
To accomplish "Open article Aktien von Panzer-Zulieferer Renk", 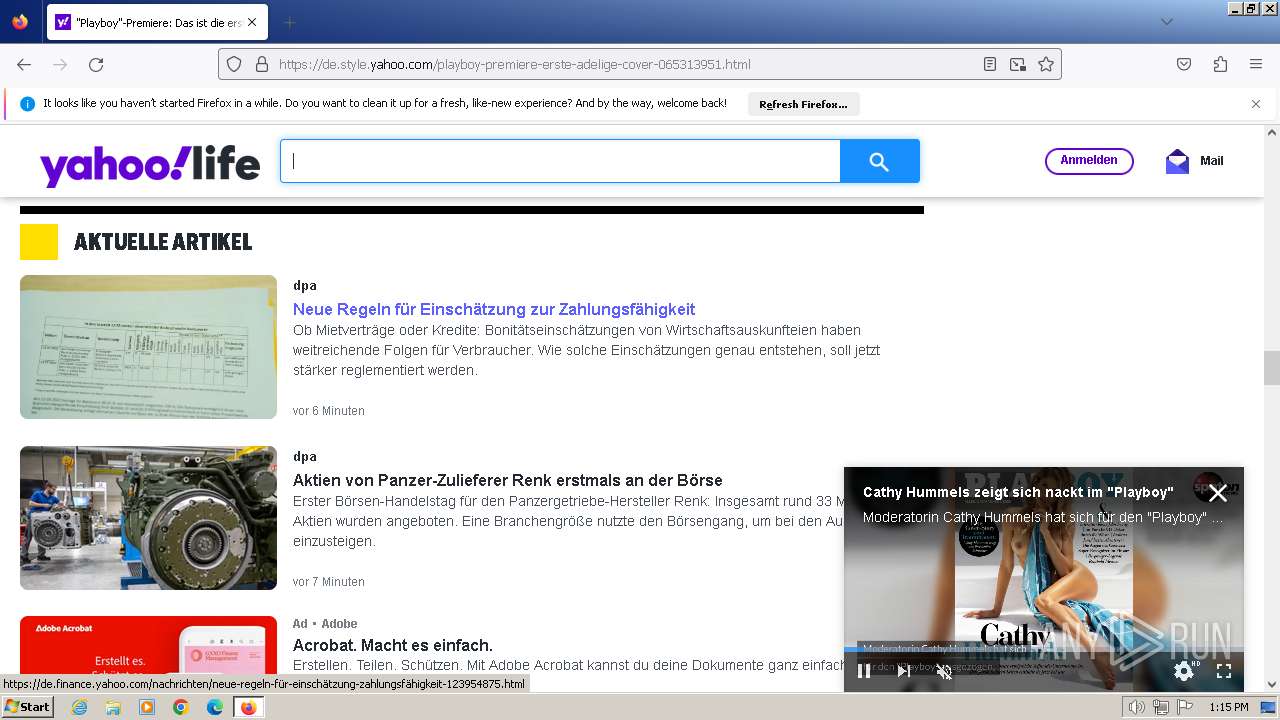I will [508, 480].
